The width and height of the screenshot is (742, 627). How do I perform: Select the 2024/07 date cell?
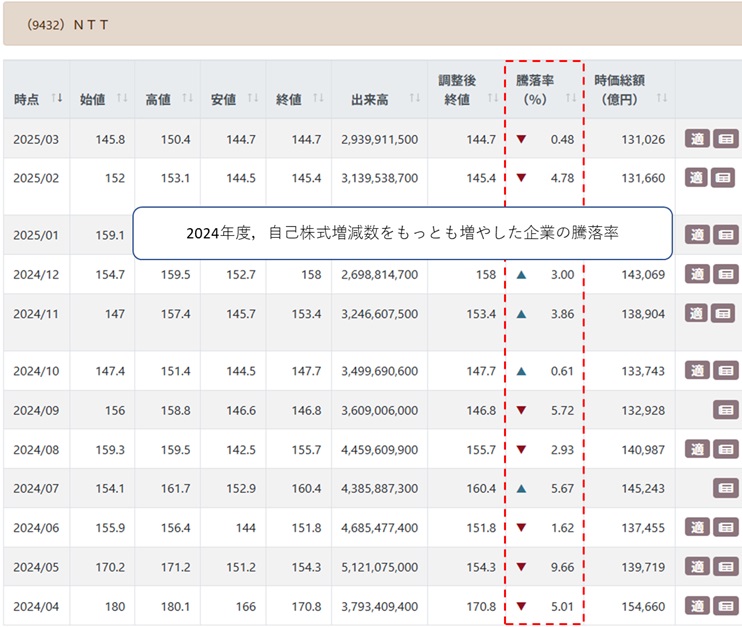coord(36,488)
